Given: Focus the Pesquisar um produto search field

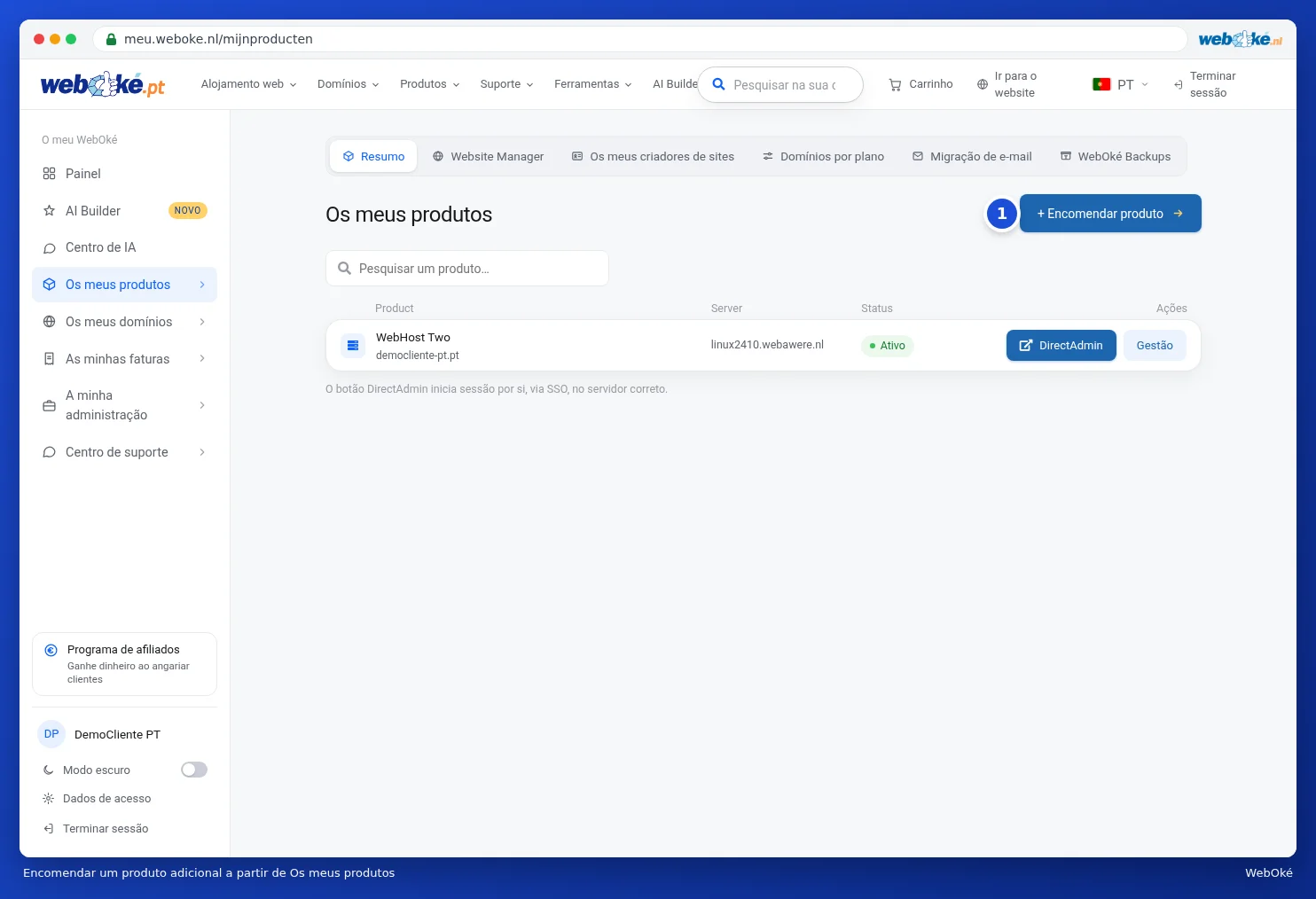Looking at the screenshot, I should click(x=467, y=269).
